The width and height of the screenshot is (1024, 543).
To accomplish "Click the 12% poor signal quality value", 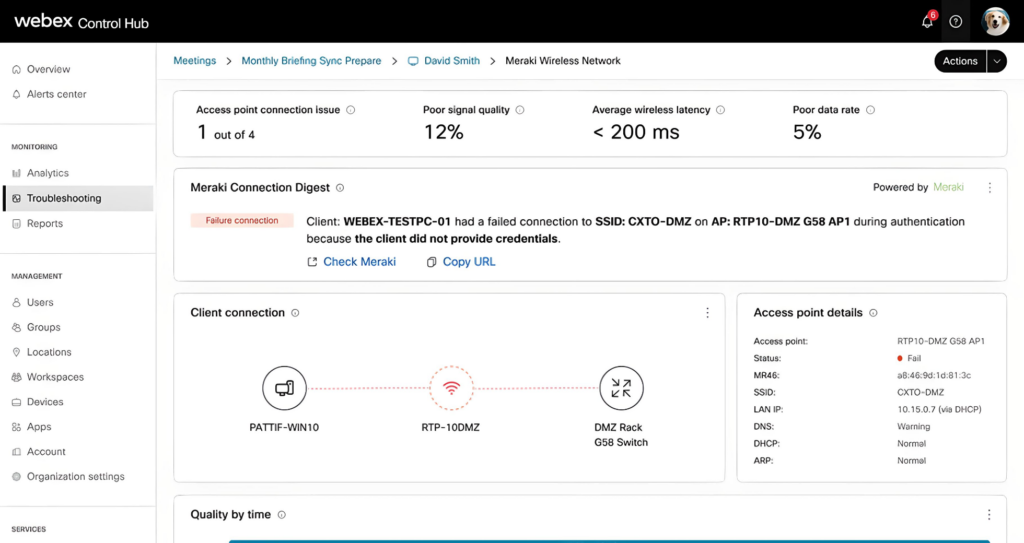I will (443, 133).
